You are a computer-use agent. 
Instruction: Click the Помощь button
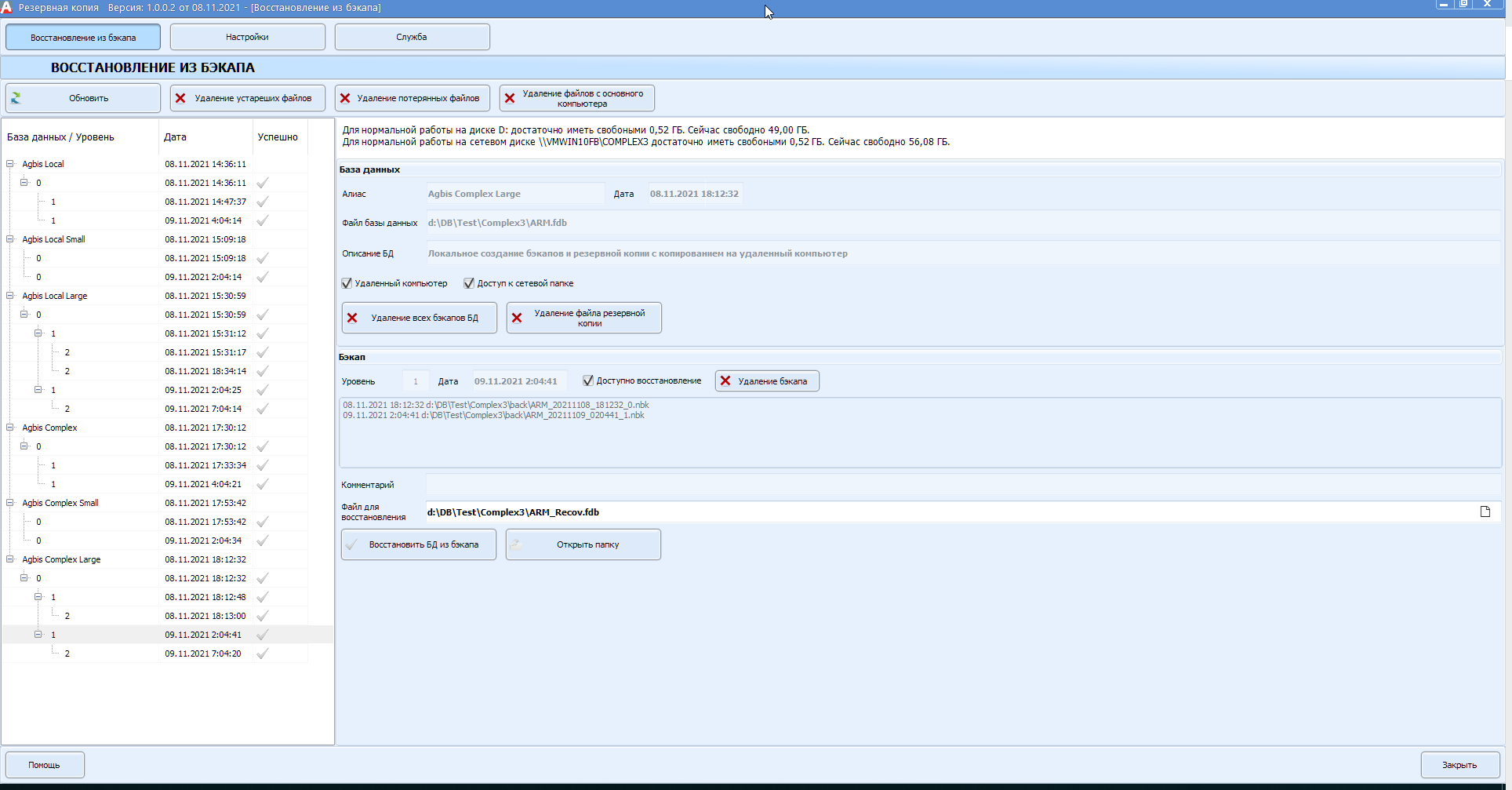[x=45, y=765]
